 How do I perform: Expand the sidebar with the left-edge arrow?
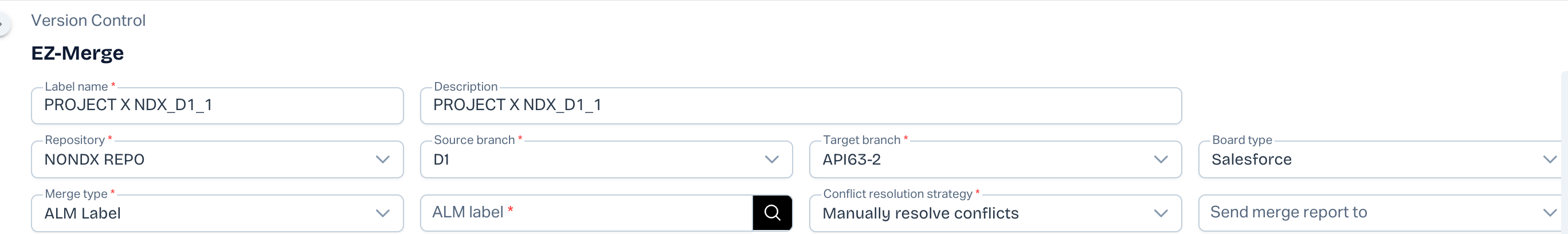click(2, 24)
